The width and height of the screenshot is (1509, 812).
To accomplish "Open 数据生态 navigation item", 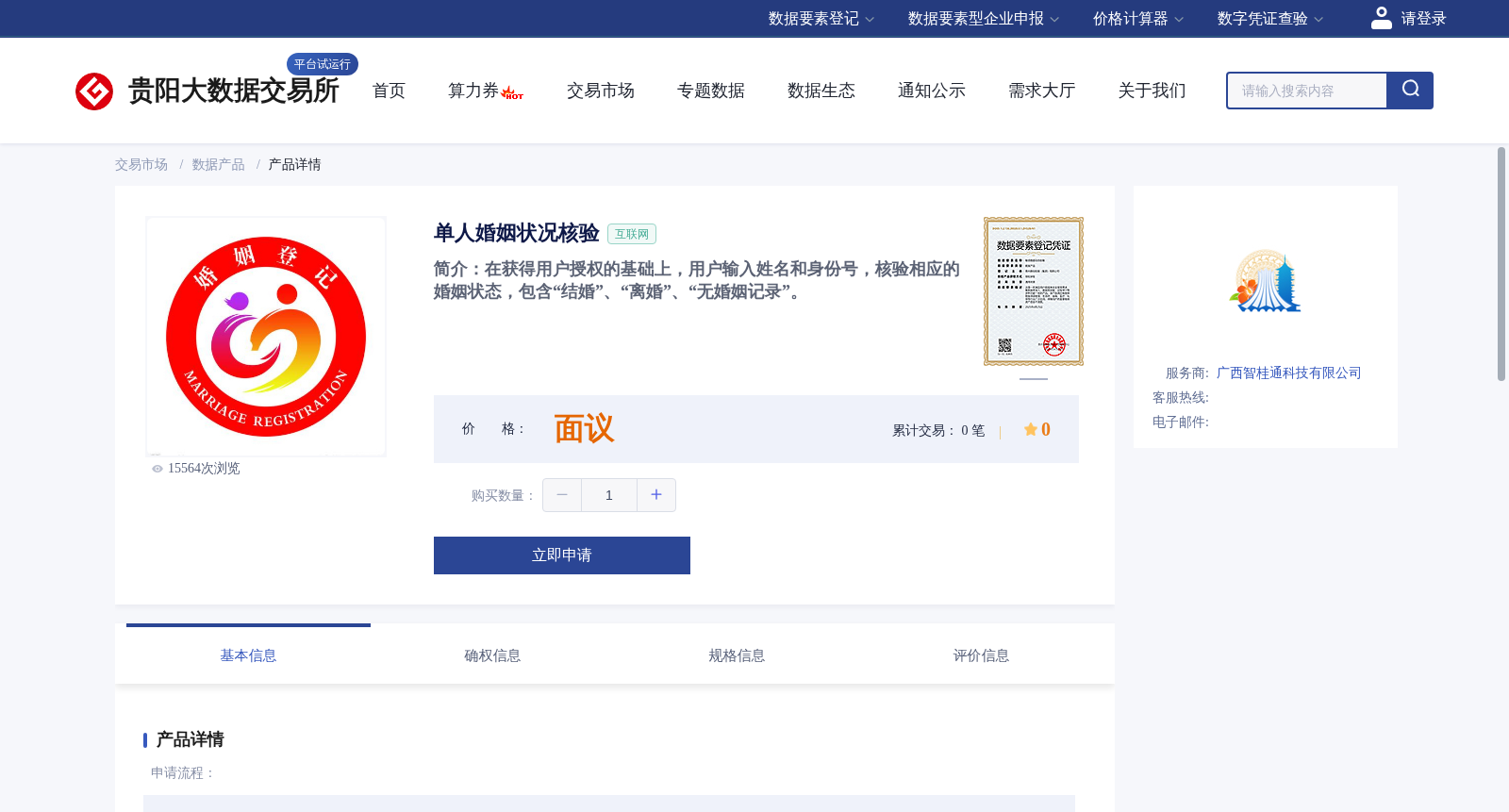I will point(821,91).
